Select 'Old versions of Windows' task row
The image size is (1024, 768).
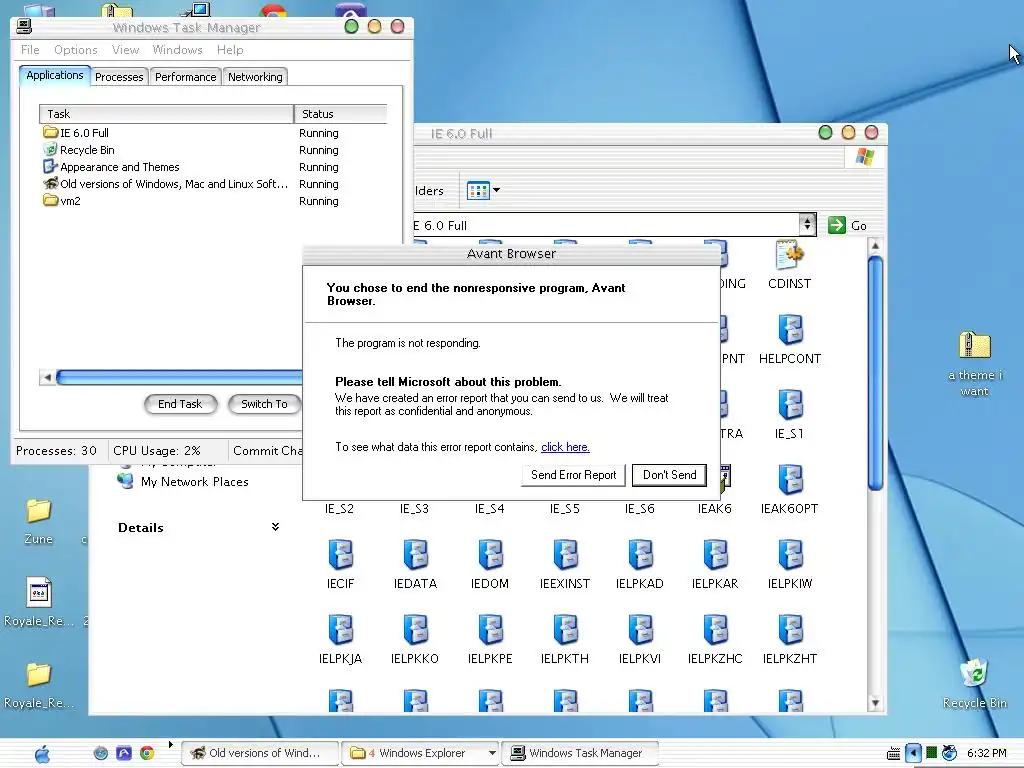point(213,184)
